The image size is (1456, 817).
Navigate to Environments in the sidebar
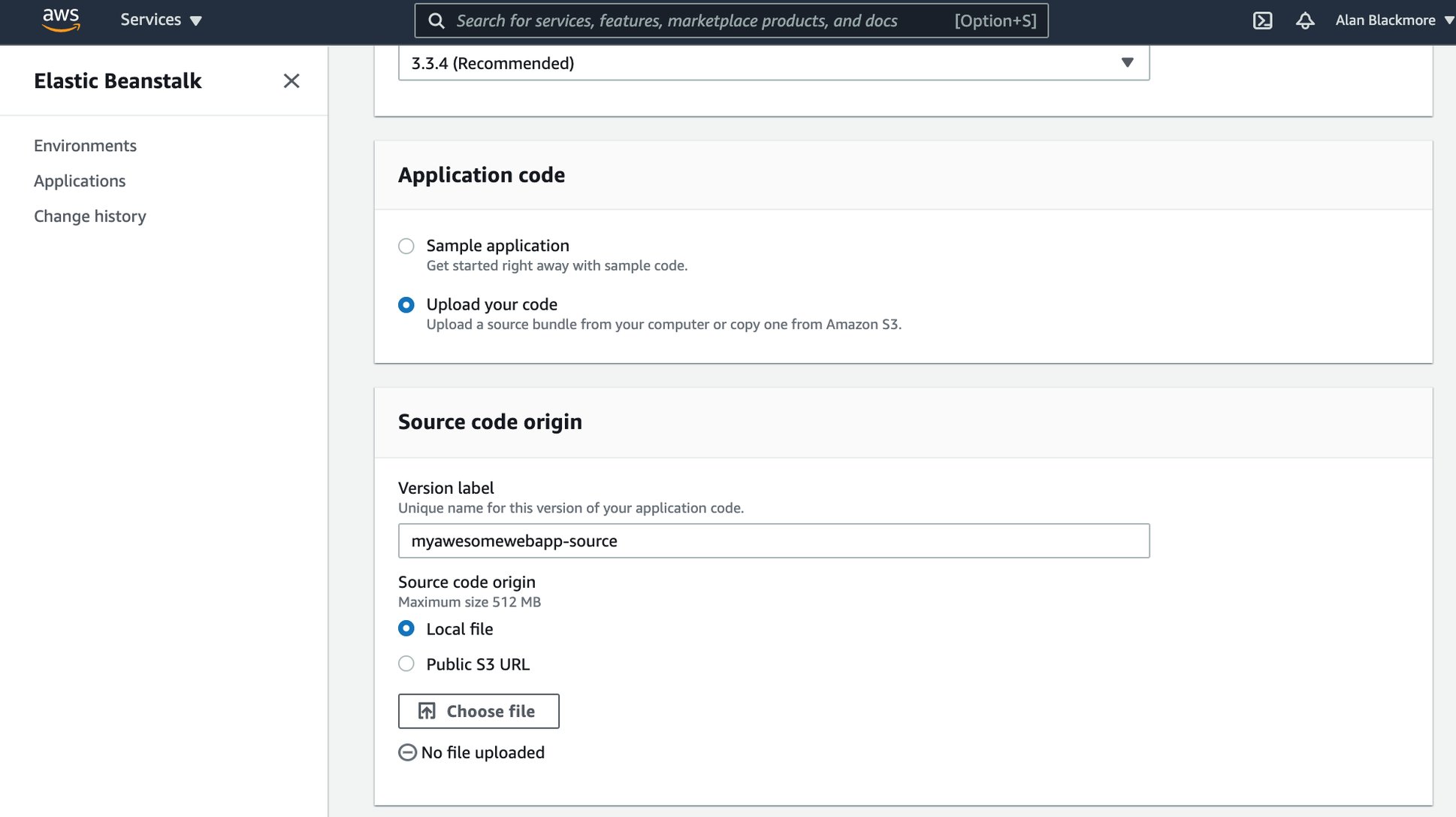(x=85, y=145)
